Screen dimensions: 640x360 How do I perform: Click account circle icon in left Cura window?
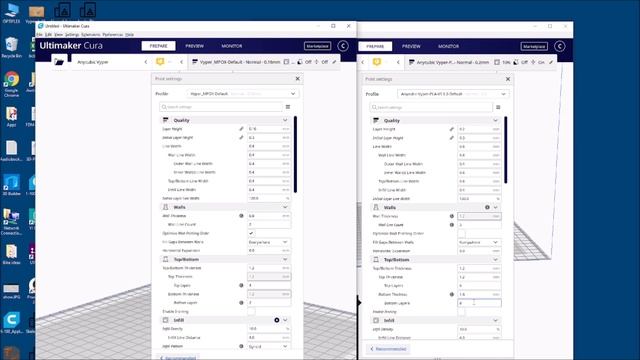[343, 46]
